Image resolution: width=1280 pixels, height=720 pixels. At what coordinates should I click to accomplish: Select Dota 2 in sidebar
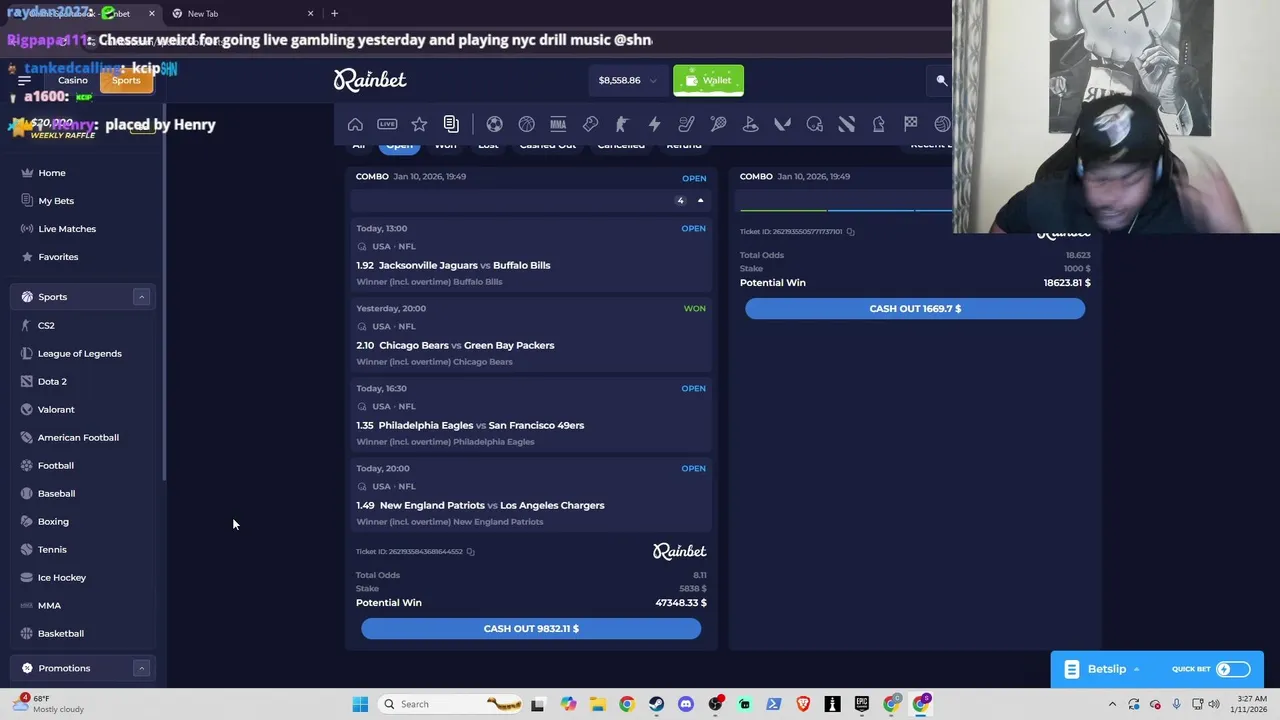click(x=52, y=381)
